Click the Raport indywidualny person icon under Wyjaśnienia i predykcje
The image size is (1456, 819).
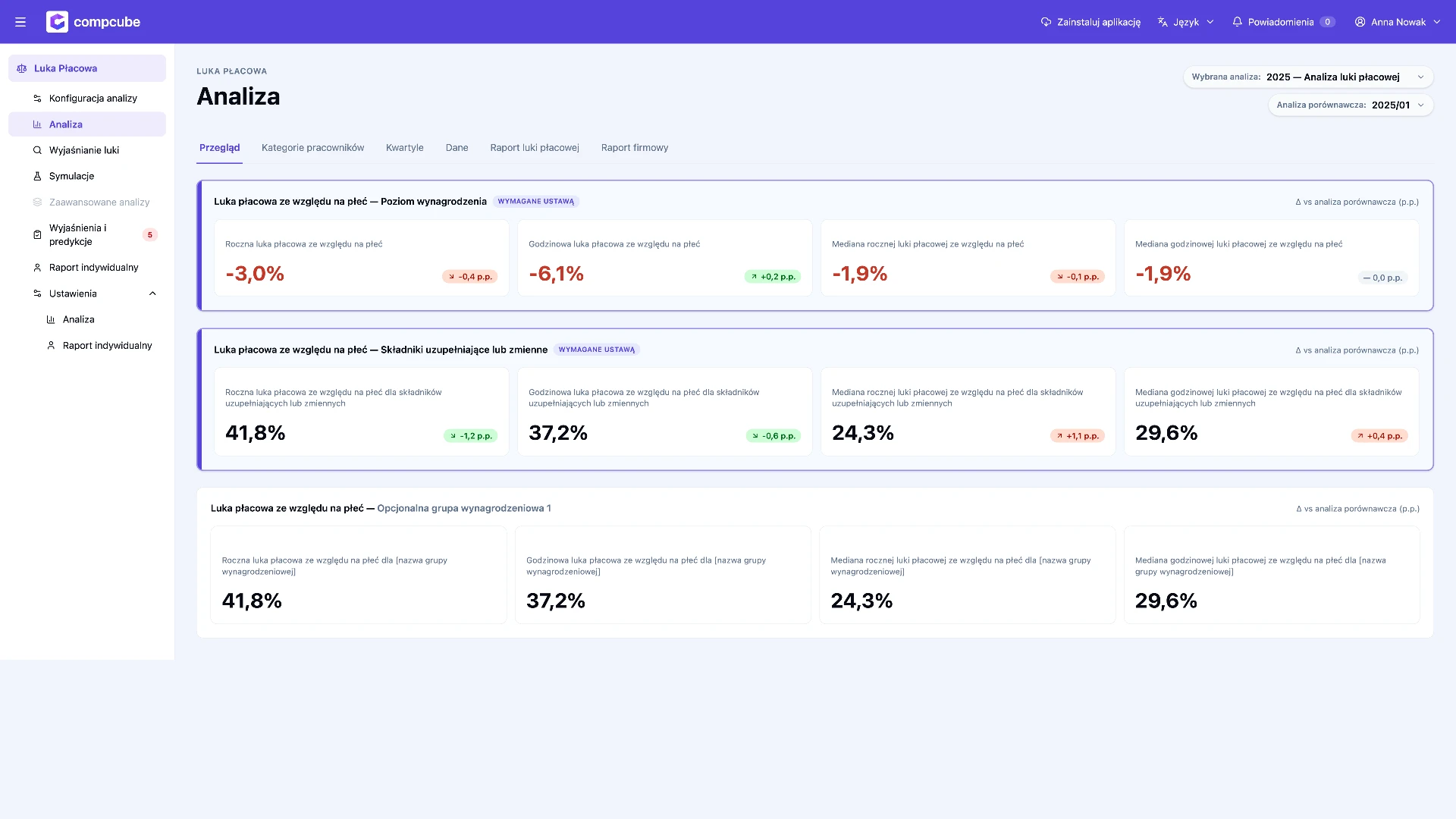(x=37, y=268)
